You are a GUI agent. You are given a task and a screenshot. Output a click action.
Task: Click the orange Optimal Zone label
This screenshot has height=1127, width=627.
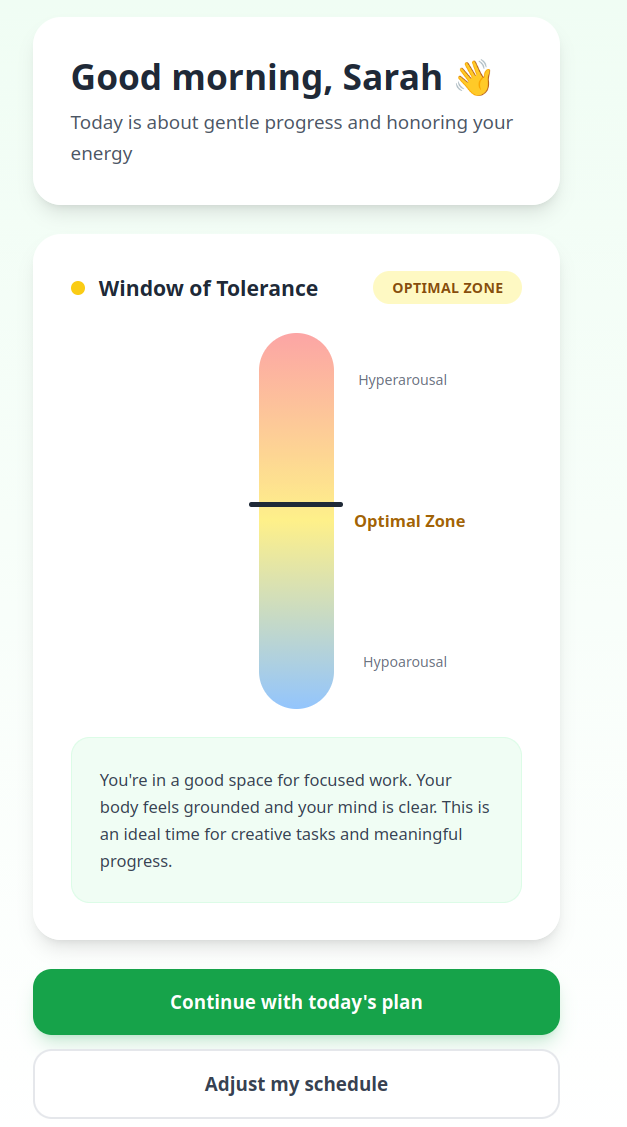[409, 521]
